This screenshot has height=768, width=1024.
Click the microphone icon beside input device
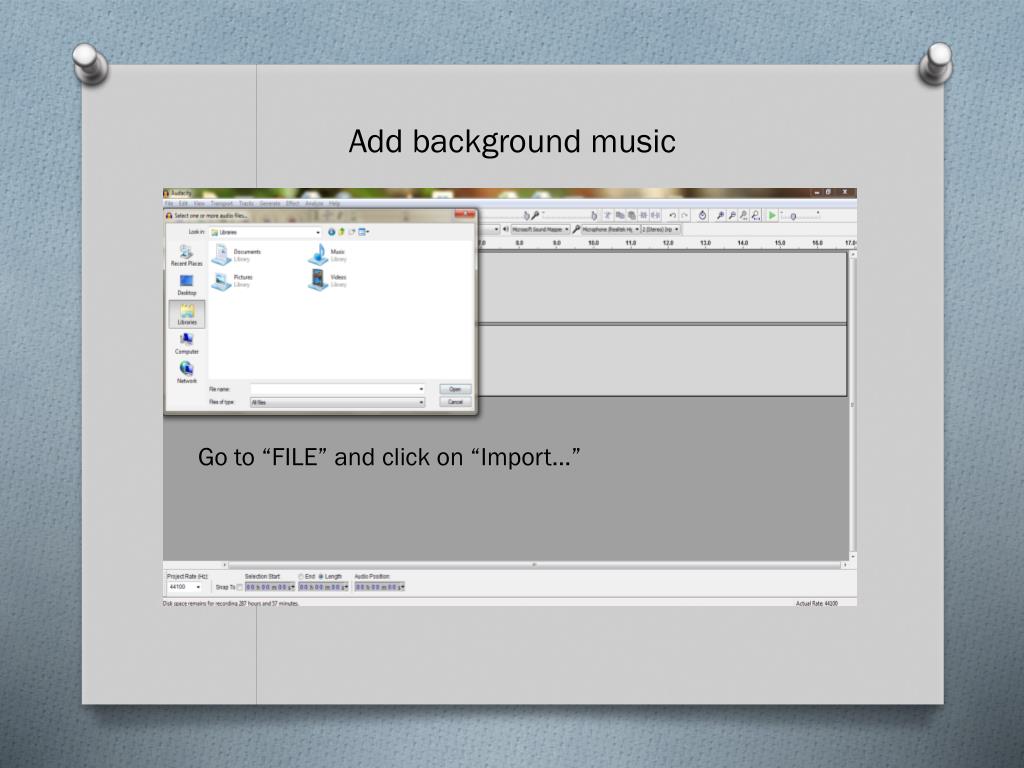577,230
